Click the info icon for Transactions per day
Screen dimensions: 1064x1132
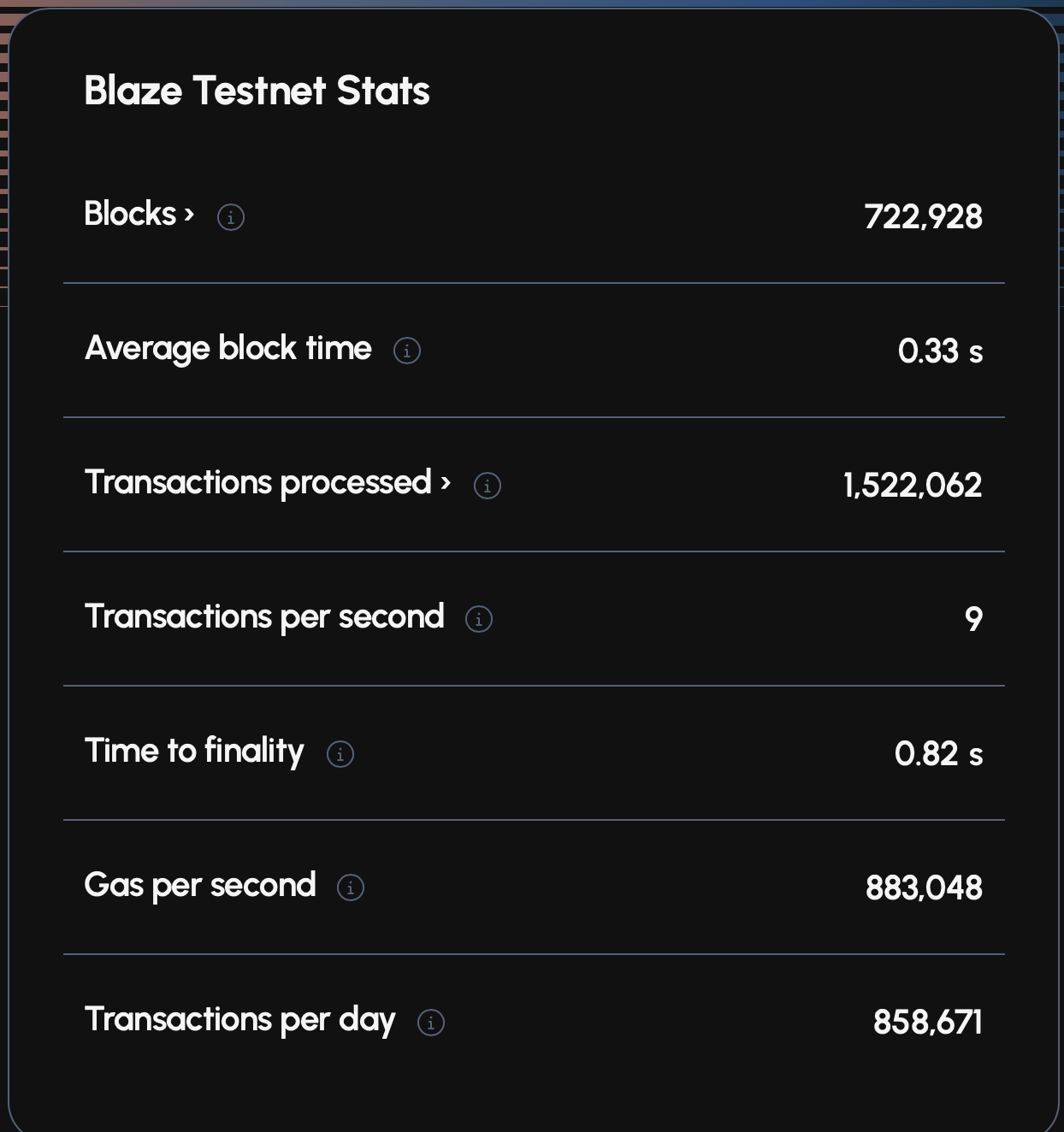coord(431,1023)
